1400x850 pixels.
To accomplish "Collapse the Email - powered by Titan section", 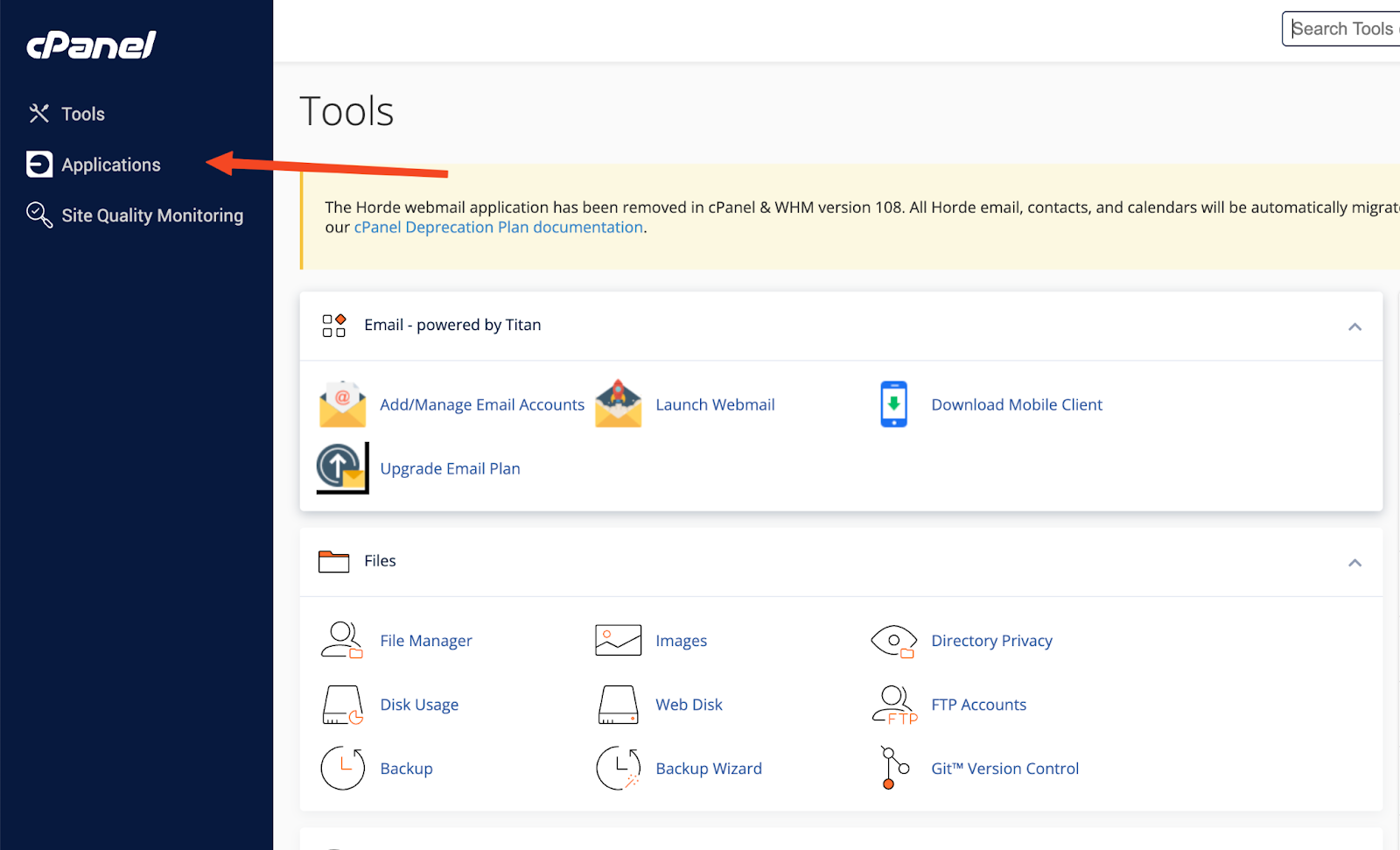I will click(1354, 327).
